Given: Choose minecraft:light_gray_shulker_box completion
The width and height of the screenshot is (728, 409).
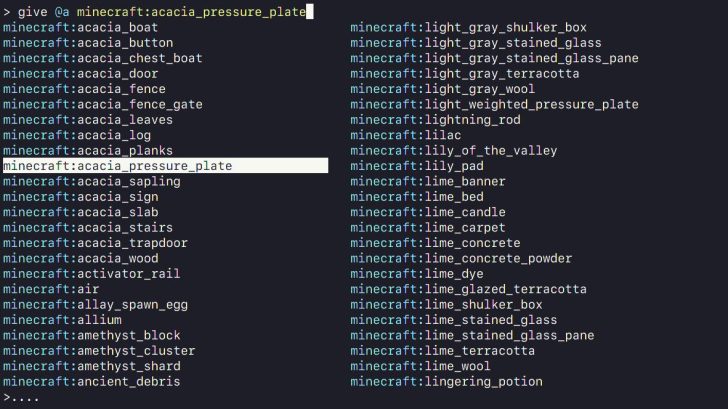Looking at the screenshot, I should click(x=468, y=27).
